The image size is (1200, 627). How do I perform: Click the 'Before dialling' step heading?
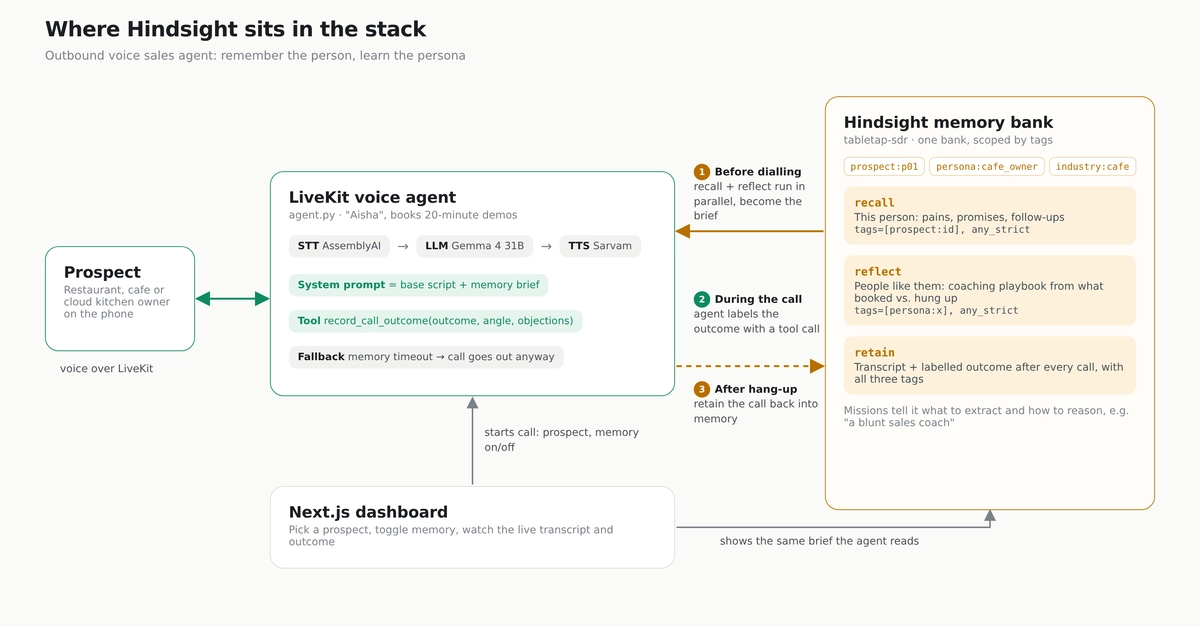(758, 172)
